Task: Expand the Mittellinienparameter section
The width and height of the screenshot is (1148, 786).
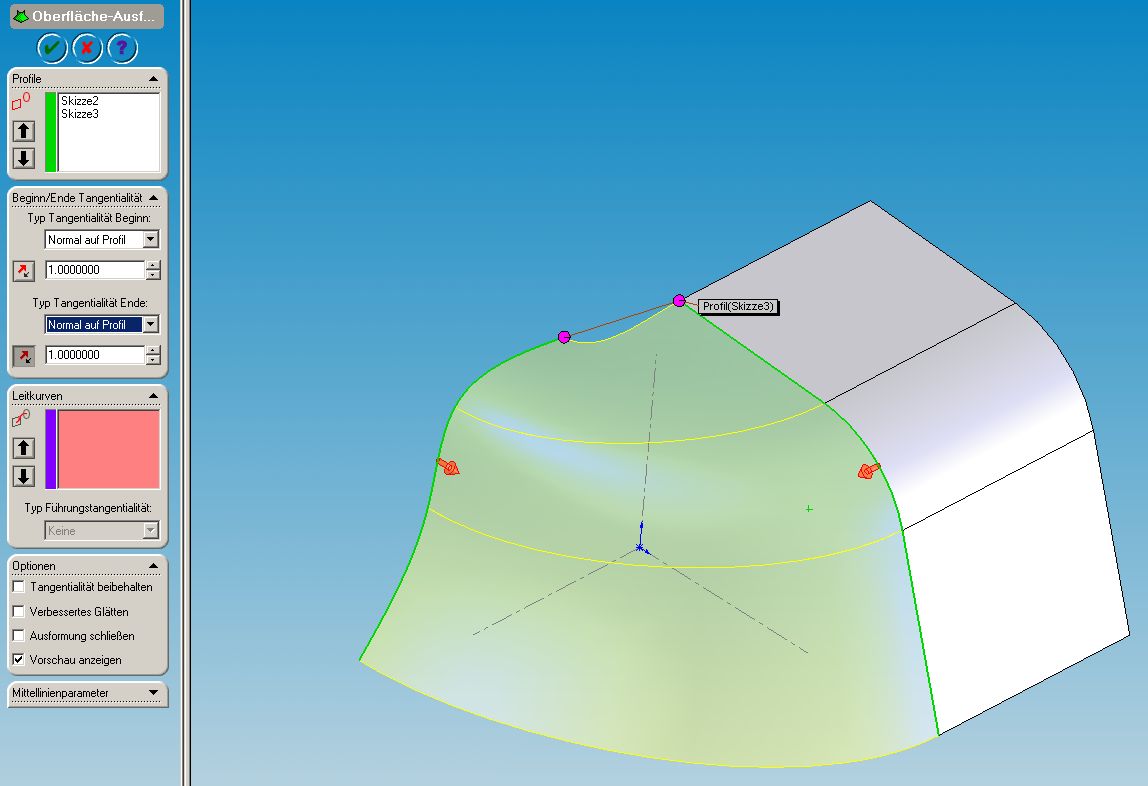Action: pyautogui.click(x=153, y=692)
